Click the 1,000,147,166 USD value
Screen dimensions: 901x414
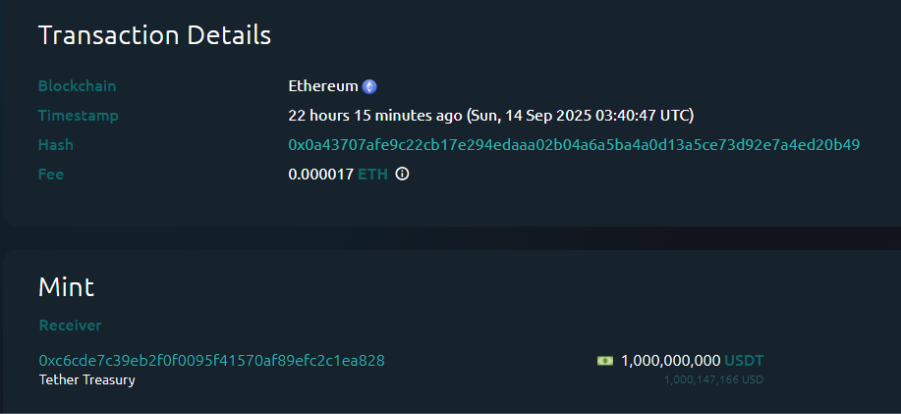coord(714,380)
